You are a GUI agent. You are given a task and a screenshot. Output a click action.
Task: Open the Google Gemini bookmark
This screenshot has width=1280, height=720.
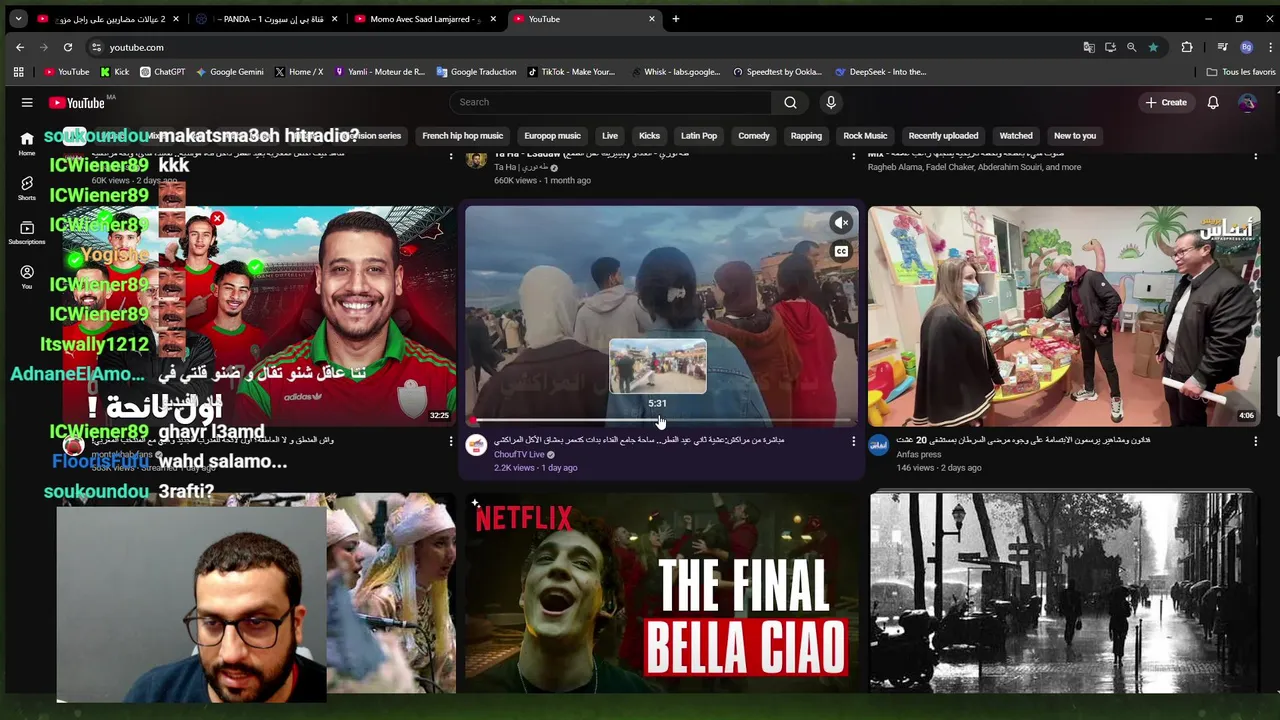(230, 72)
